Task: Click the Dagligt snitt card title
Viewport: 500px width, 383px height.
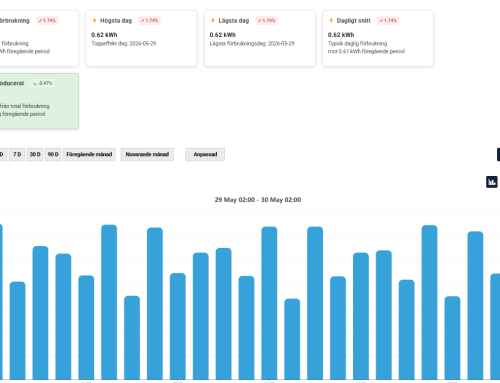Action: (353, 21)
